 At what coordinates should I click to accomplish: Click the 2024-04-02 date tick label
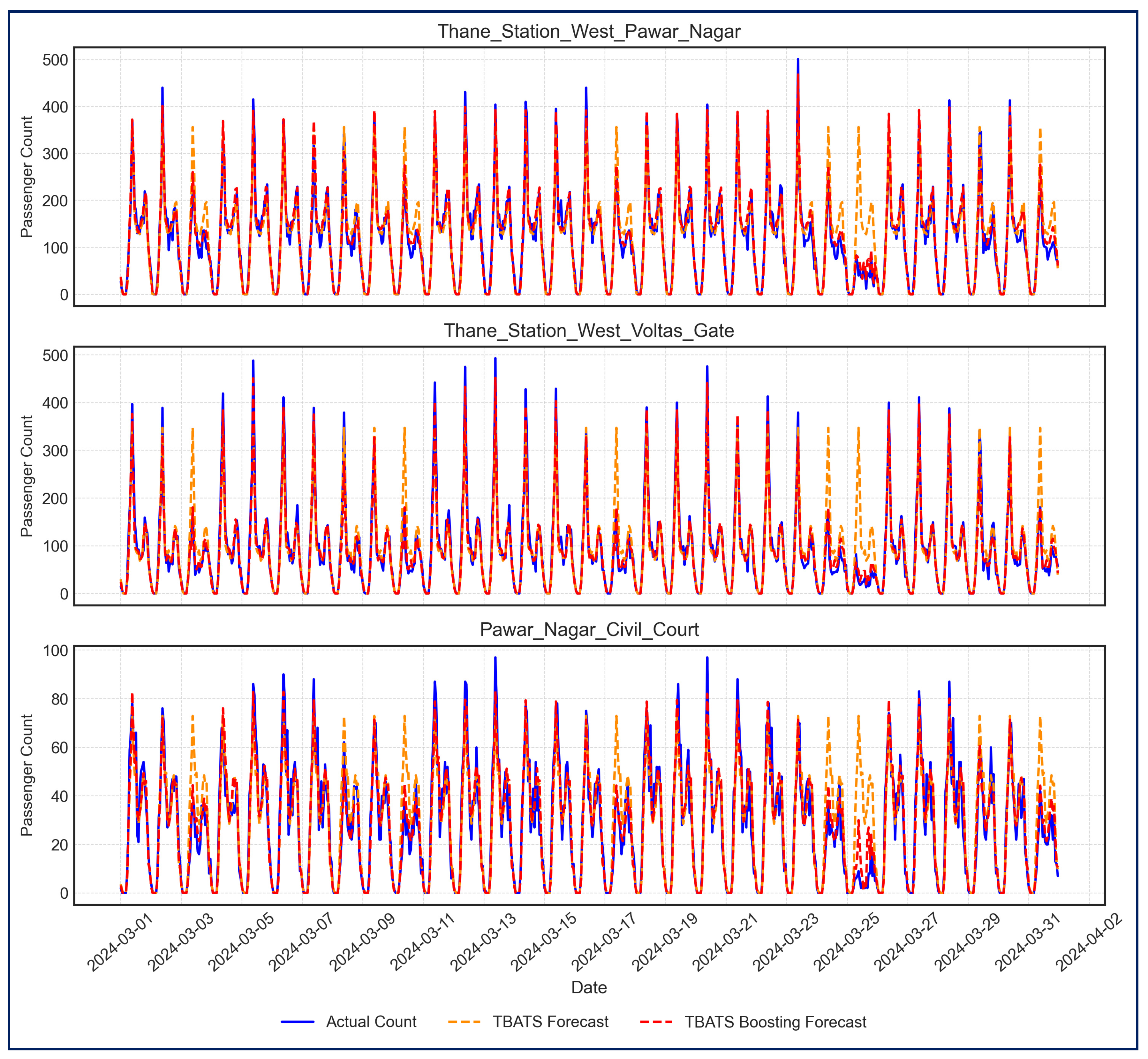click(1090, 941)
